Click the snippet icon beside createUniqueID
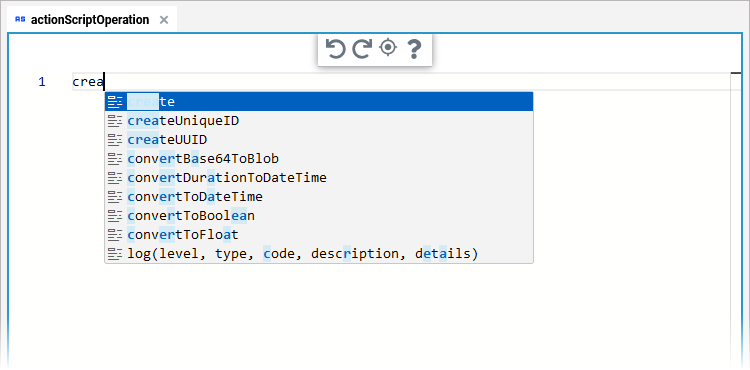 115,121
